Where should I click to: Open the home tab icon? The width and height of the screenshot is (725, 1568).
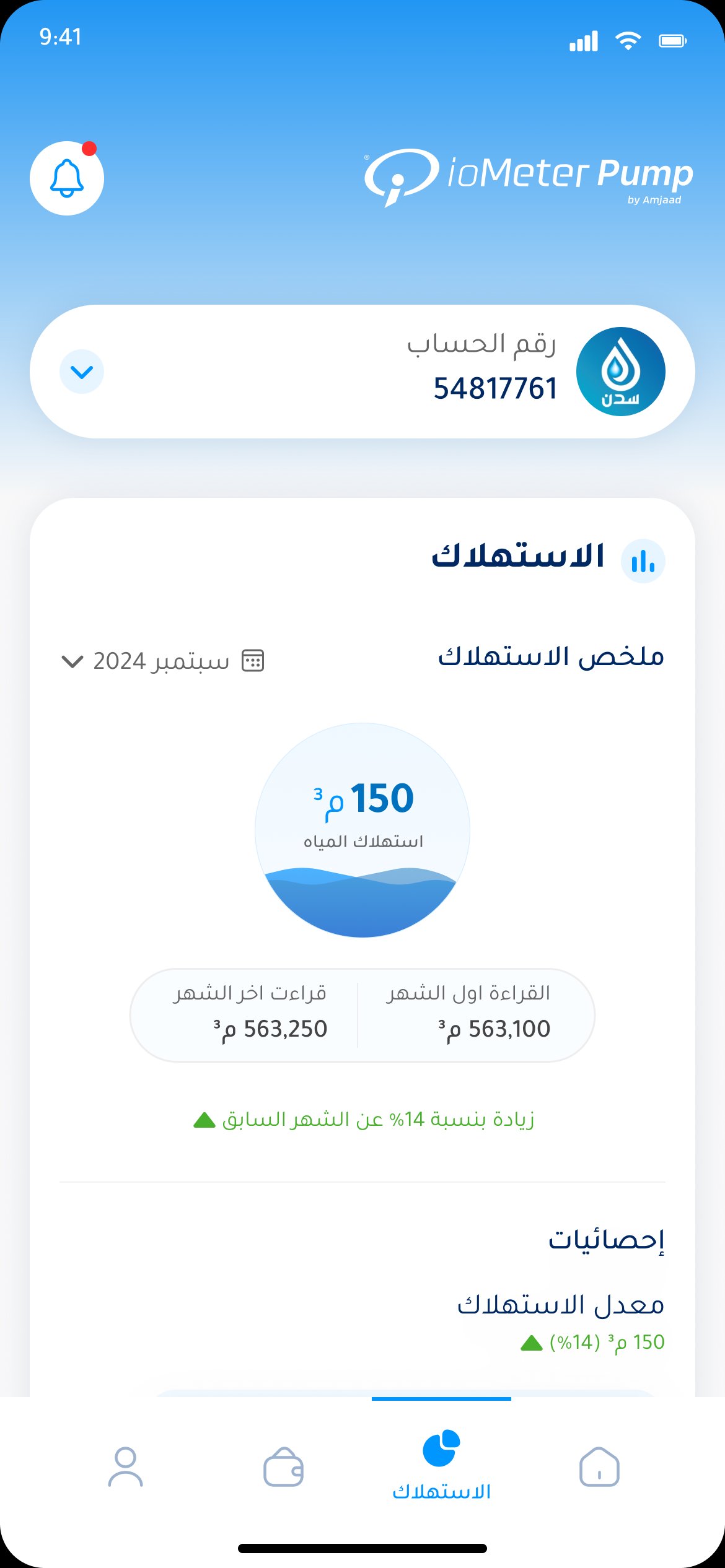pyautogui.click(x=599, y=1466)
